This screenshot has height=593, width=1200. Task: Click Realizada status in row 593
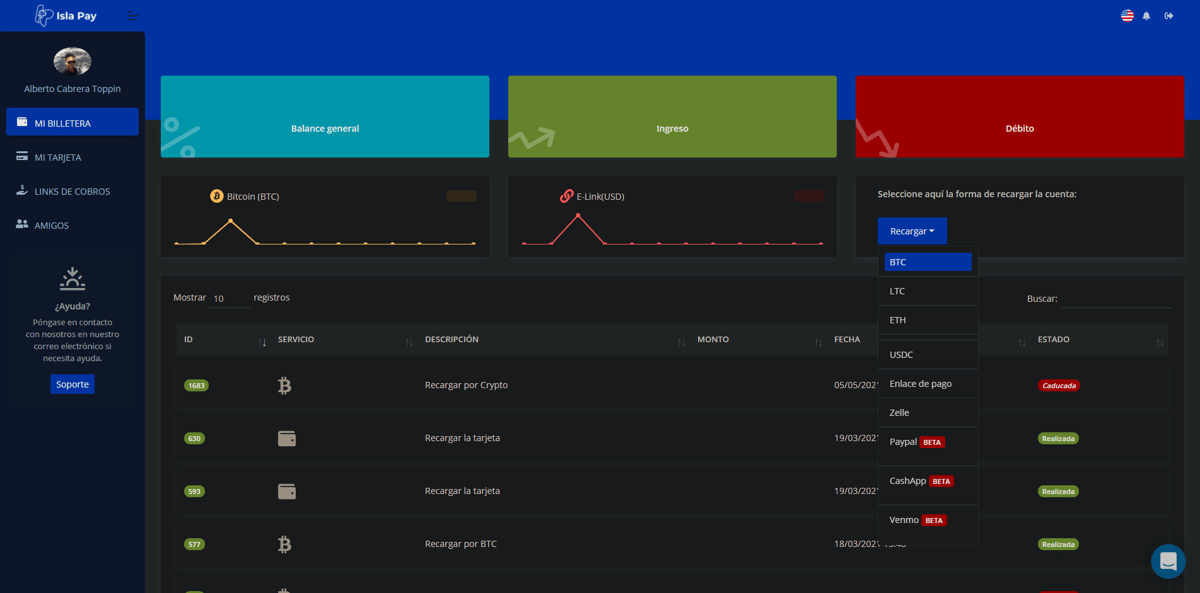1058,491
